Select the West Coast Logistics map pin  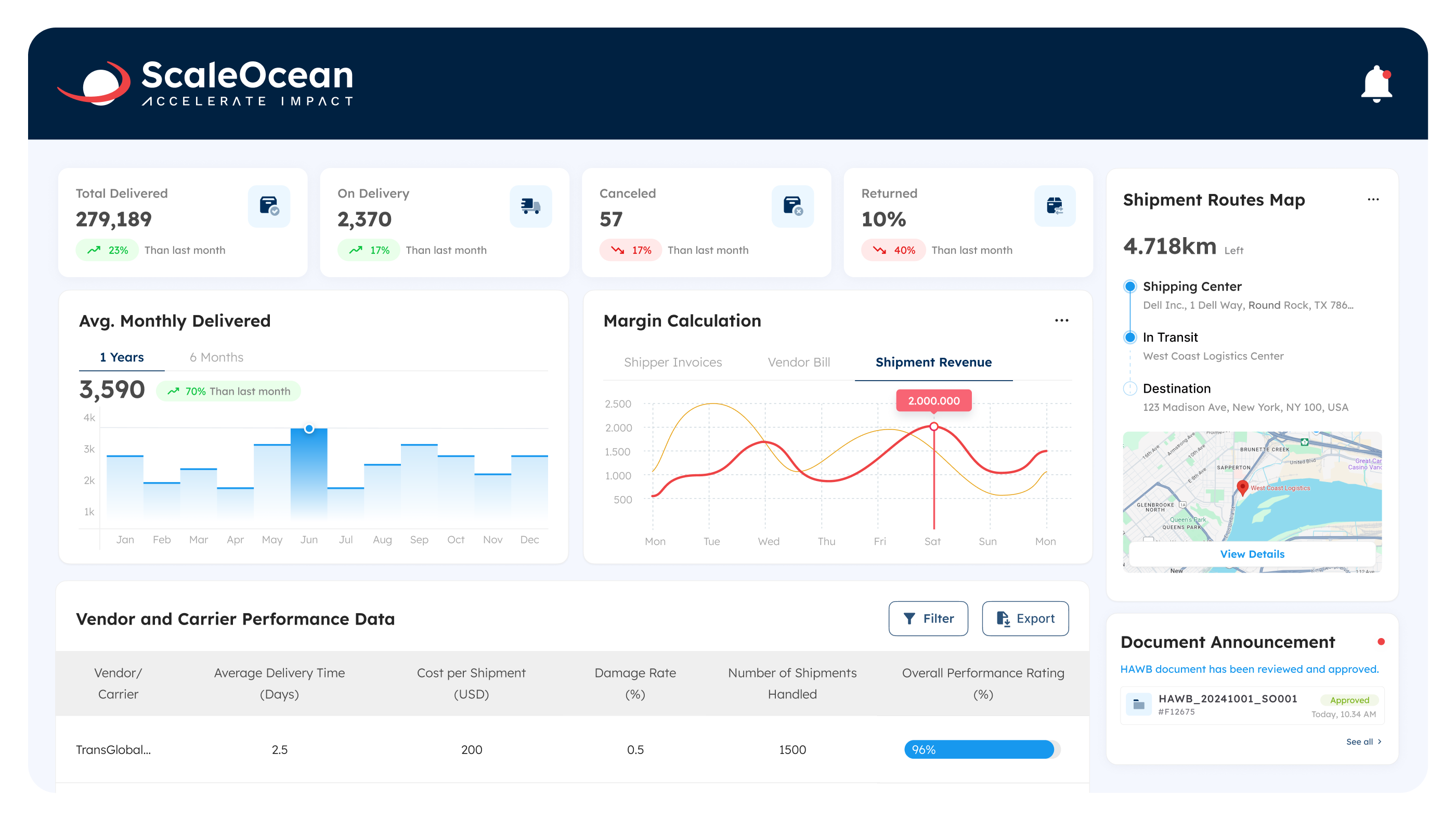1242,488
